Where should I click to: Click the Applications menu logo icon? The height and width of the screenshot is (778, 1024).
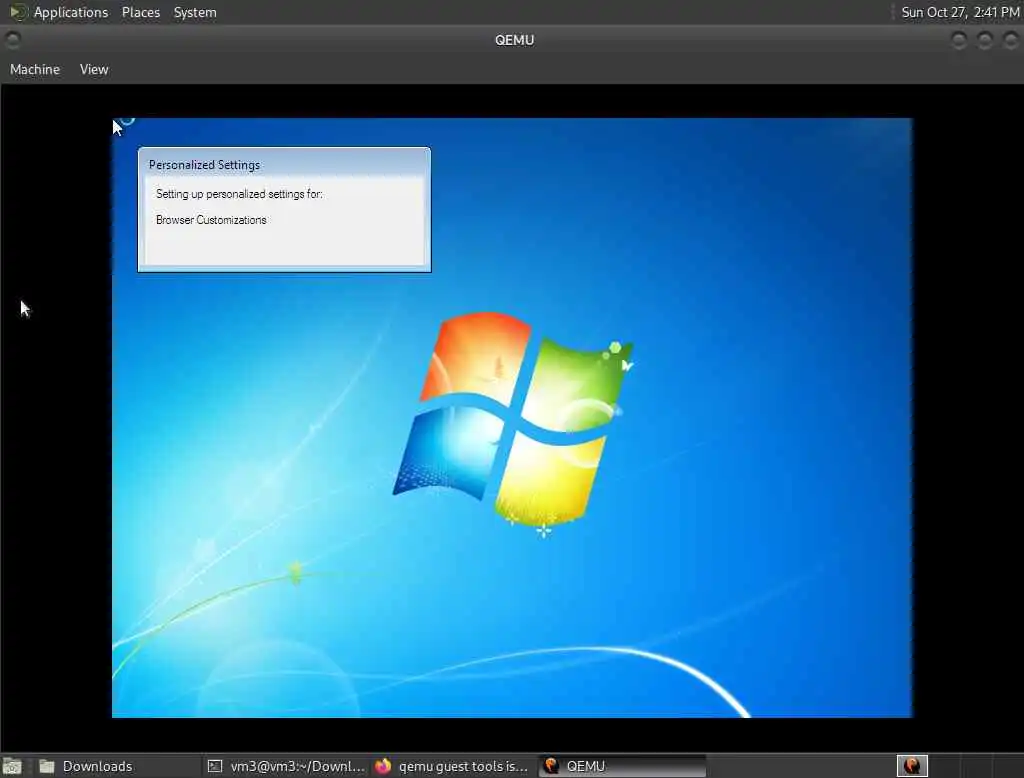(18, 12)
